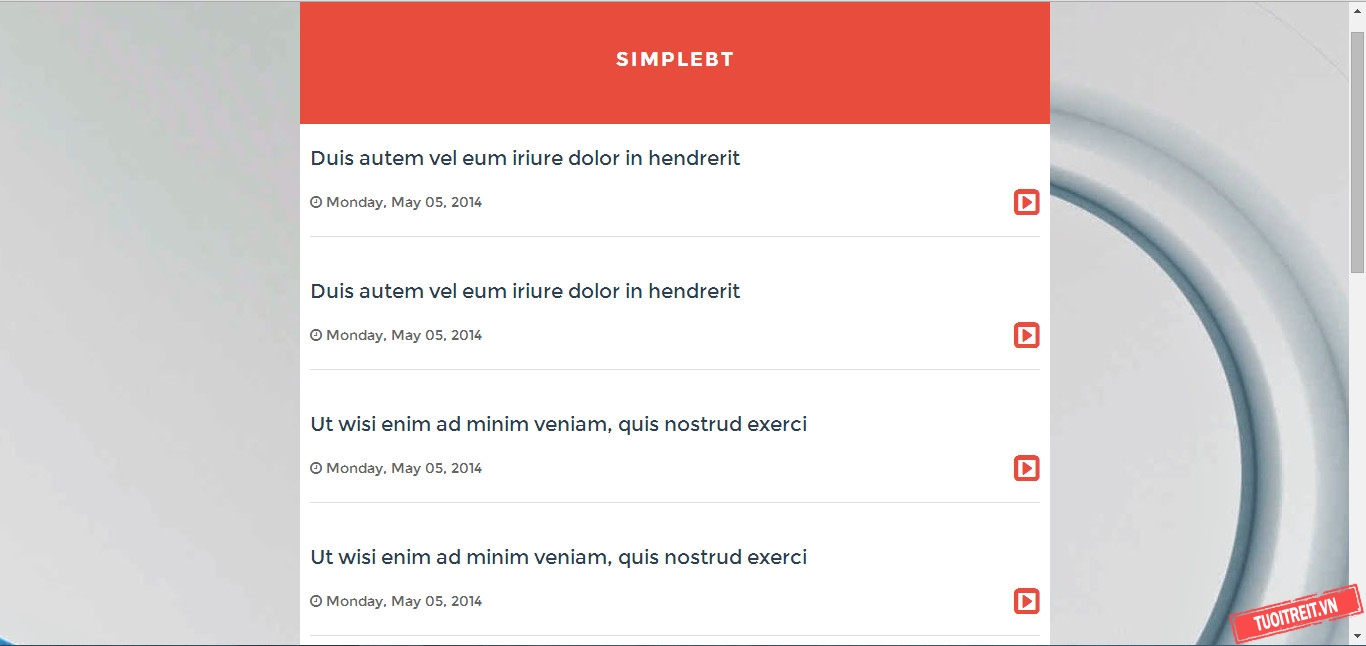This screenshot has height=646, width=1366.
Task: Click the clock icon on third post date
Action: click(316, 468)
